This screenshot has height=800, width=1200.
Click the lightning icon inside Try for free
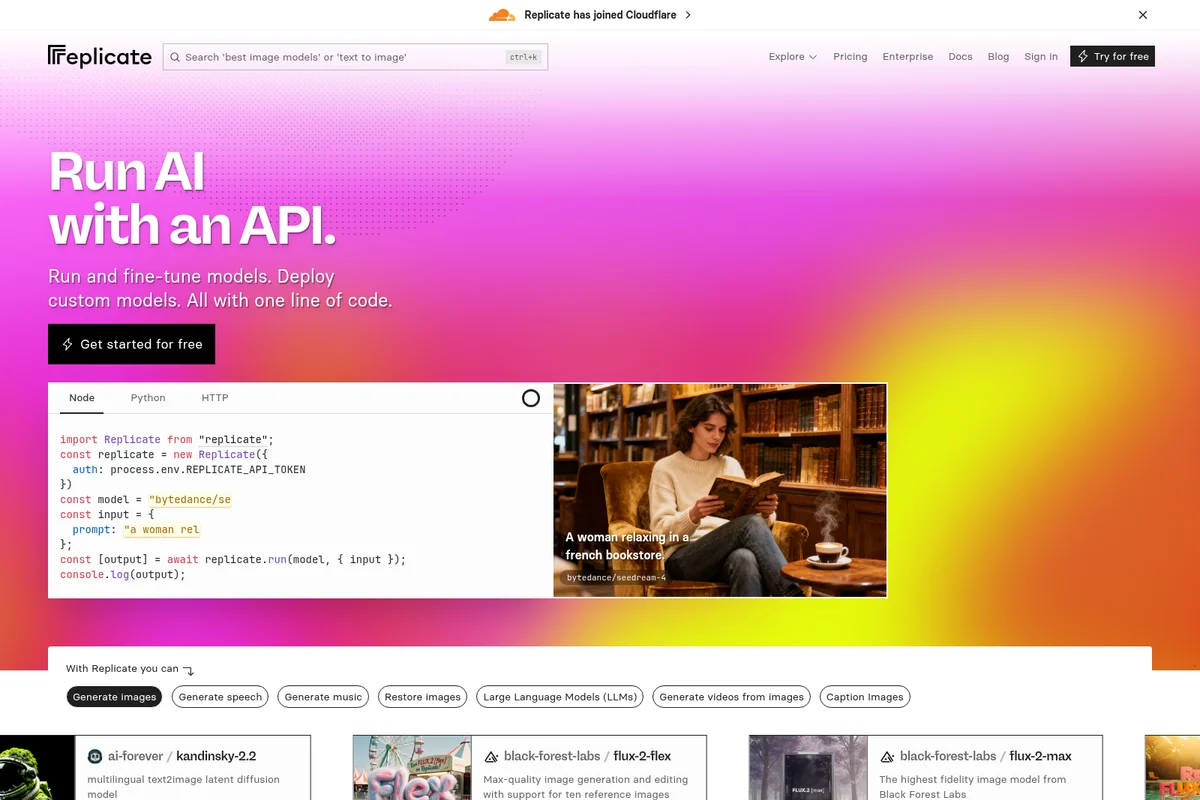click(x=1081, y=56)
